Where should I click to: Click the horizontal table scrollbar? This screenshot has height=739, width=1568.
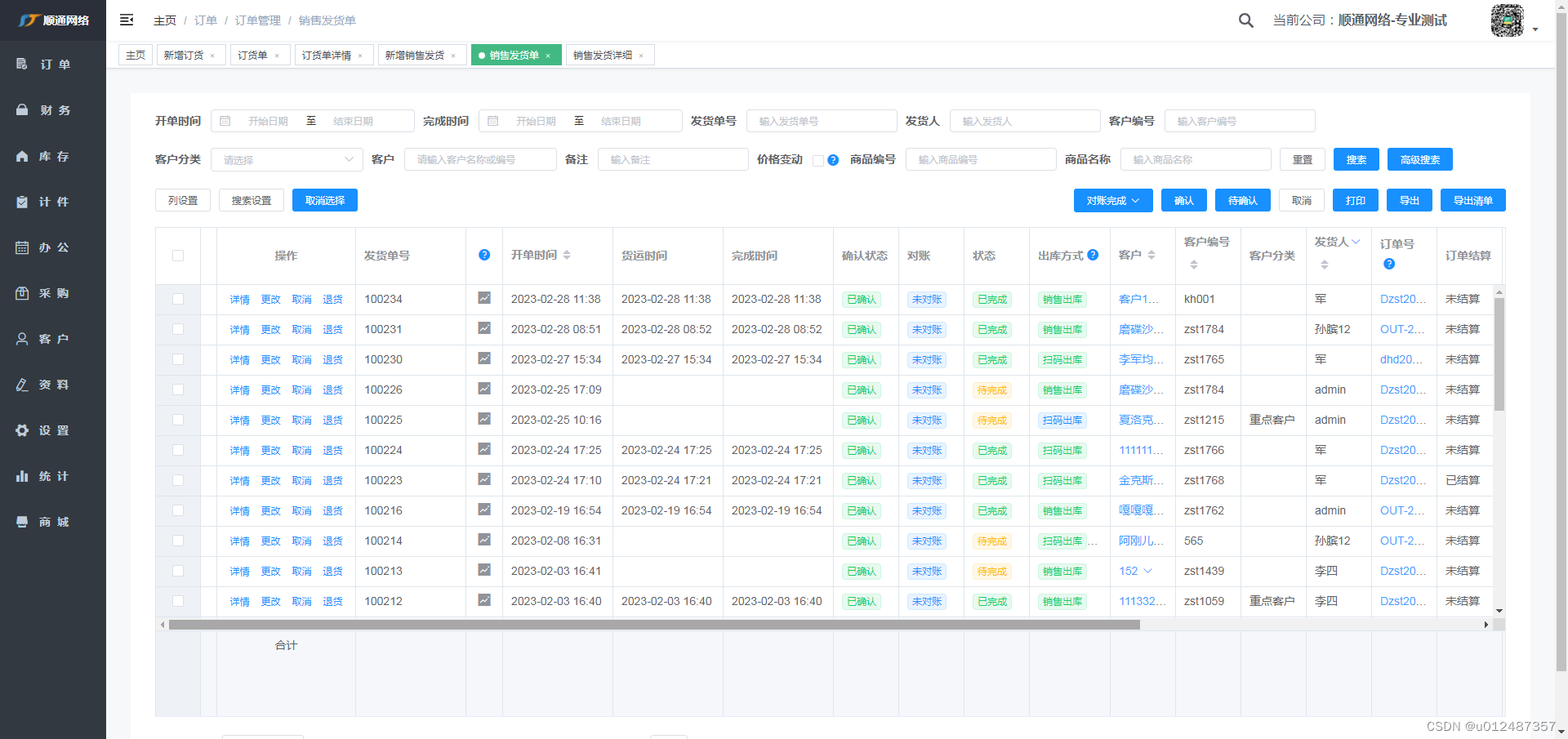click(x=654, y=625)
